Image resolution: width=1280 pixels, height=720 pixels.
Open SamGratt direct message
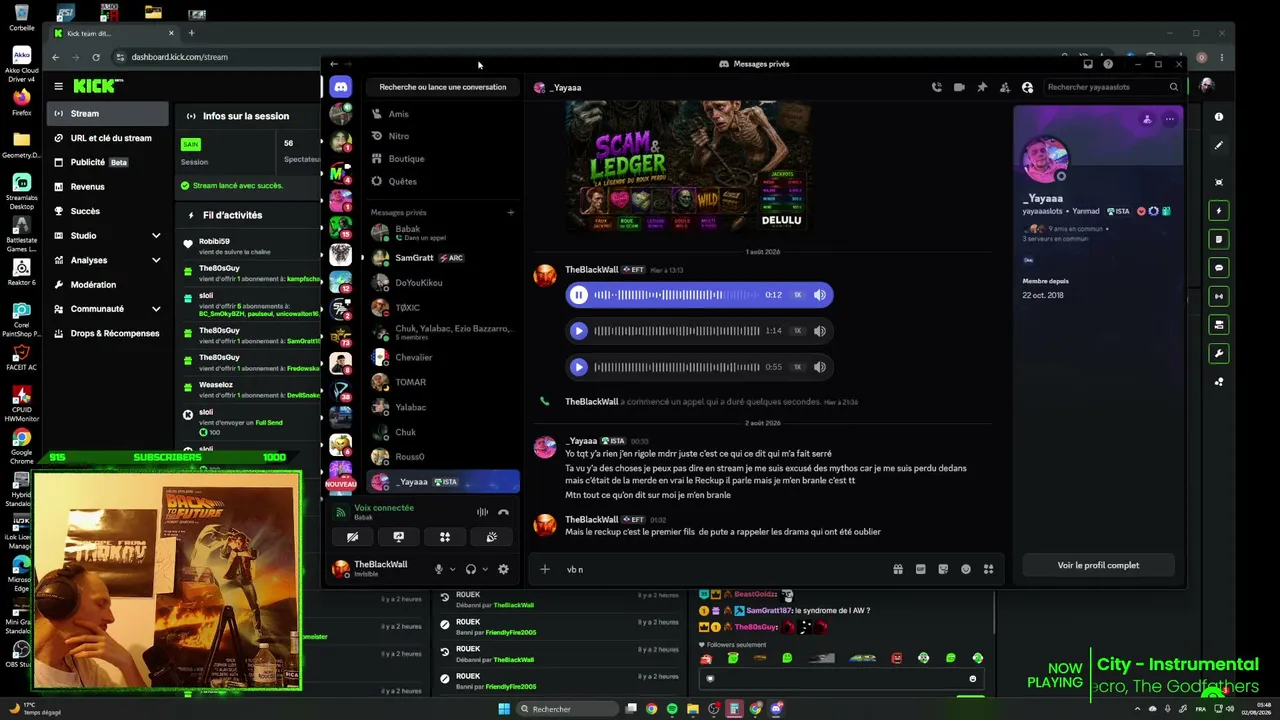[443, 258]
